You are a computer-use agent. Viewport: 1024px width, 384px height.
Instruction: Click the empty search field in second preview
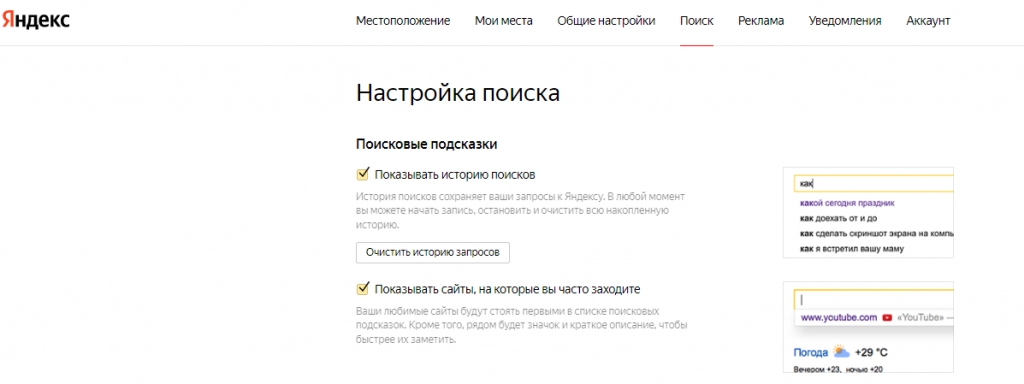873,300
